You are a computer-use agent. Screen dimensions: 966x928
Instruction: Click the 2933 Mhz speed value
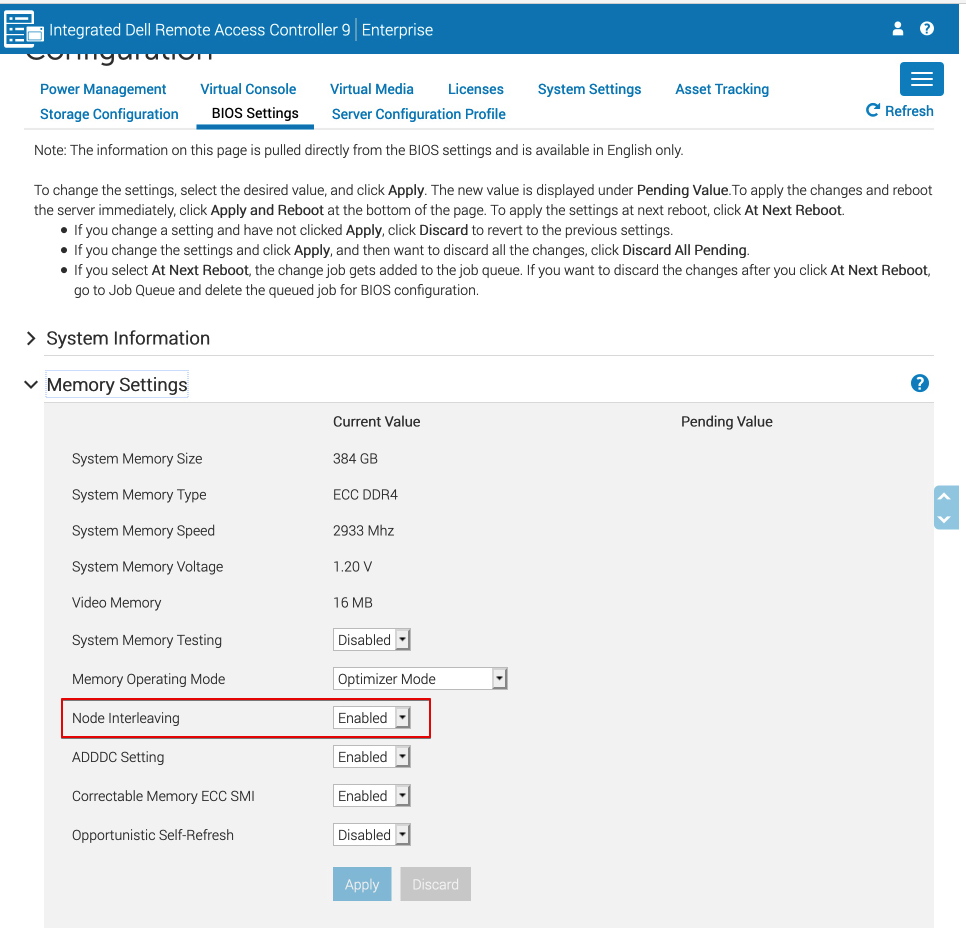(363, 531)
